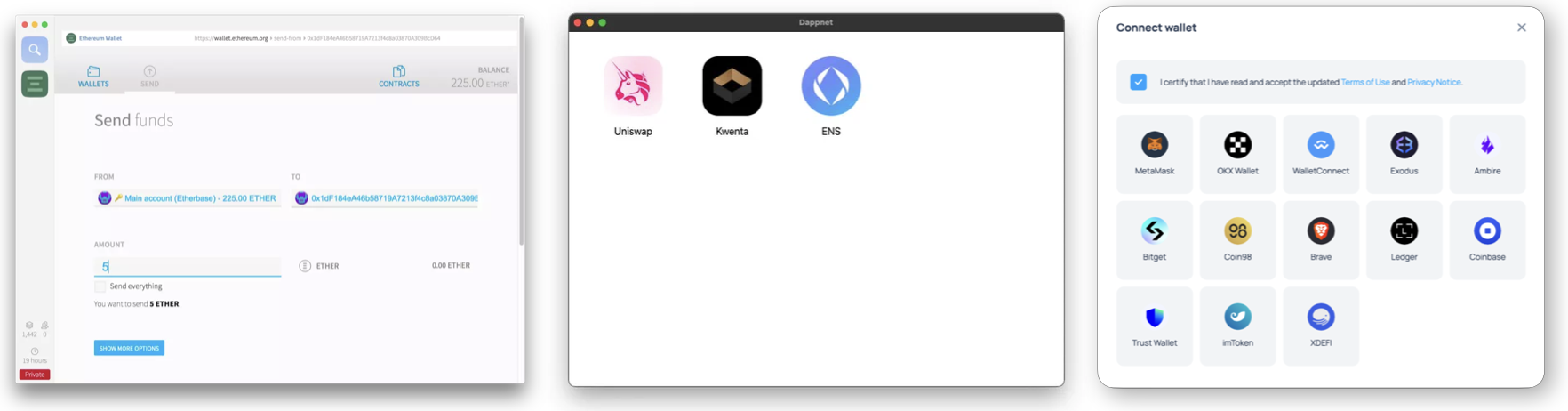Open the Terms of Use link
The width and height of the screenshot is (1568, 411).
click(1365, 82)
